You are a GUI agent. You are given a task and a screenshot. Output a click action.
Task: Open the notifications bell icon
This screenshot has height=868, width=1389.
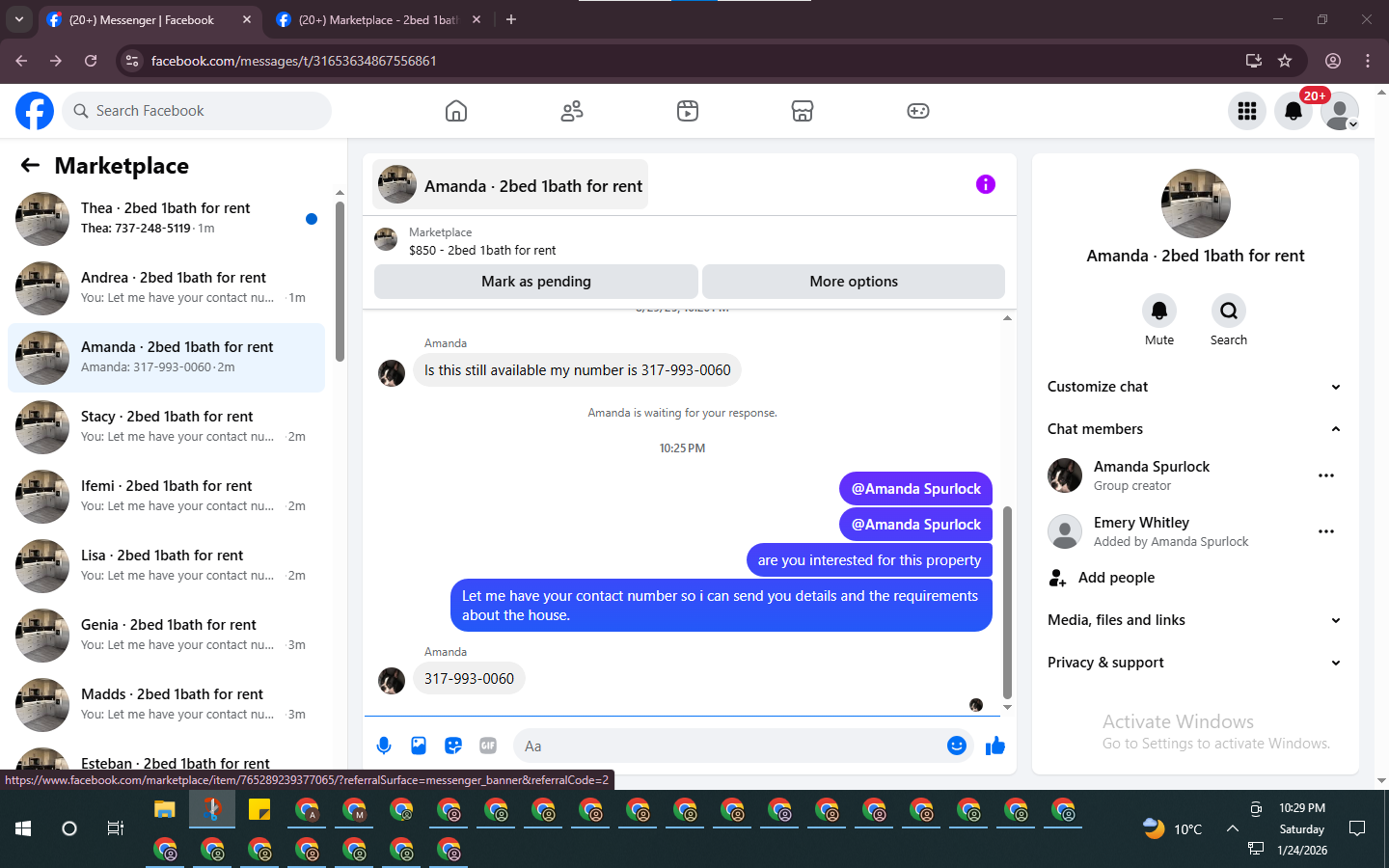point(1294,111)
